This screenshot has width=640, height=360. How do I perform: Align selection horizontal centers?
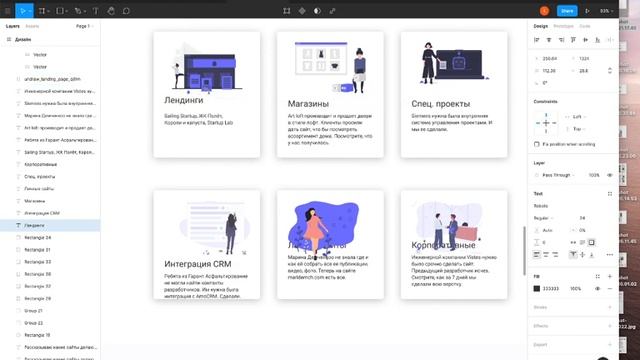coord(549,40)
